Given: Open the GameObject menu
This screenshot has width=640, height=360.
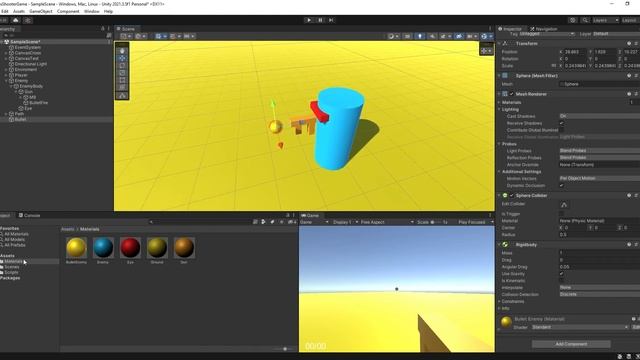Looking at the screenshot, I should [x=41, y=11].
